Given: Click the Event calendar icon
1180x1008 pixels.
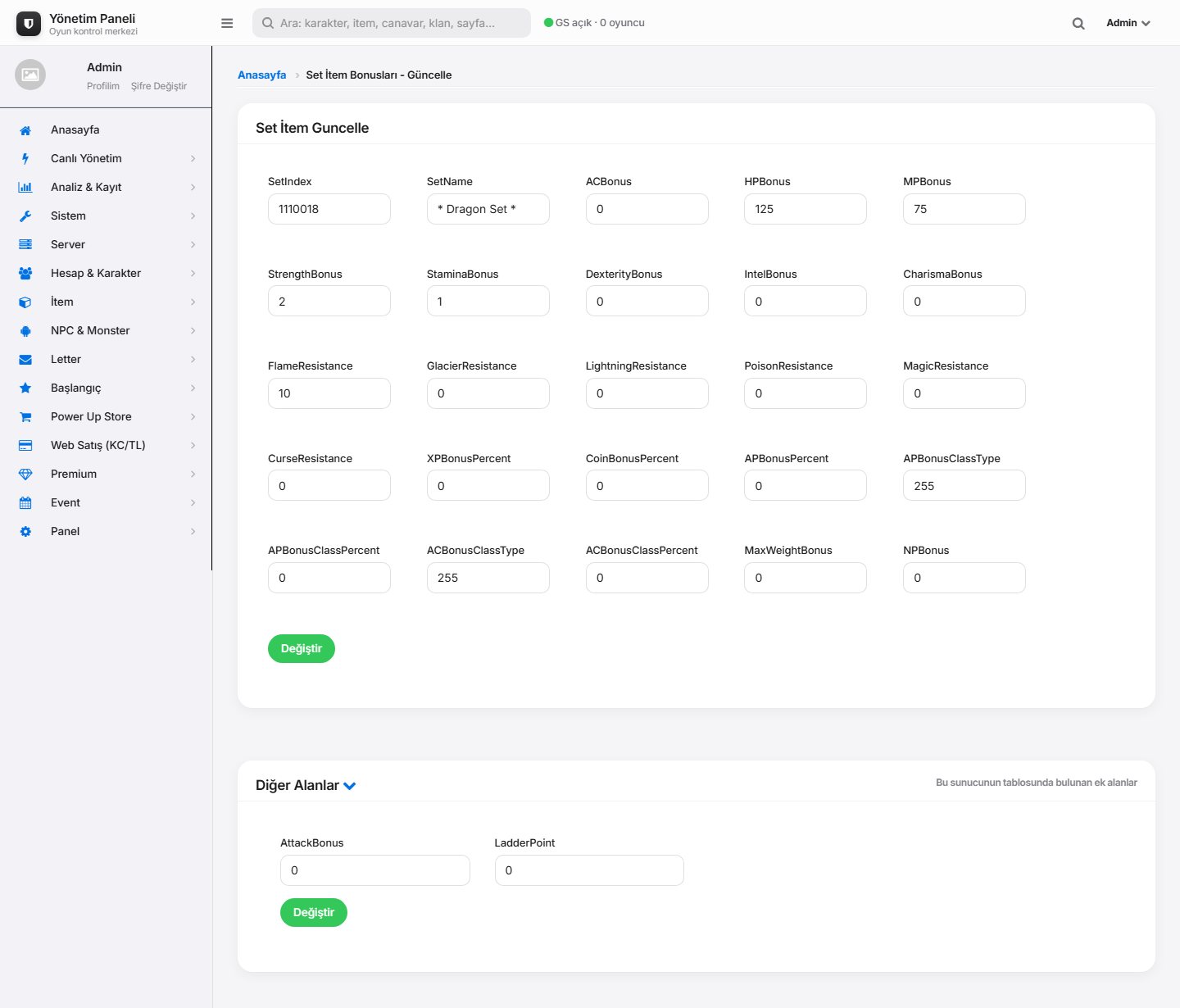Looking at the screenshot, I should coord(25,503).
